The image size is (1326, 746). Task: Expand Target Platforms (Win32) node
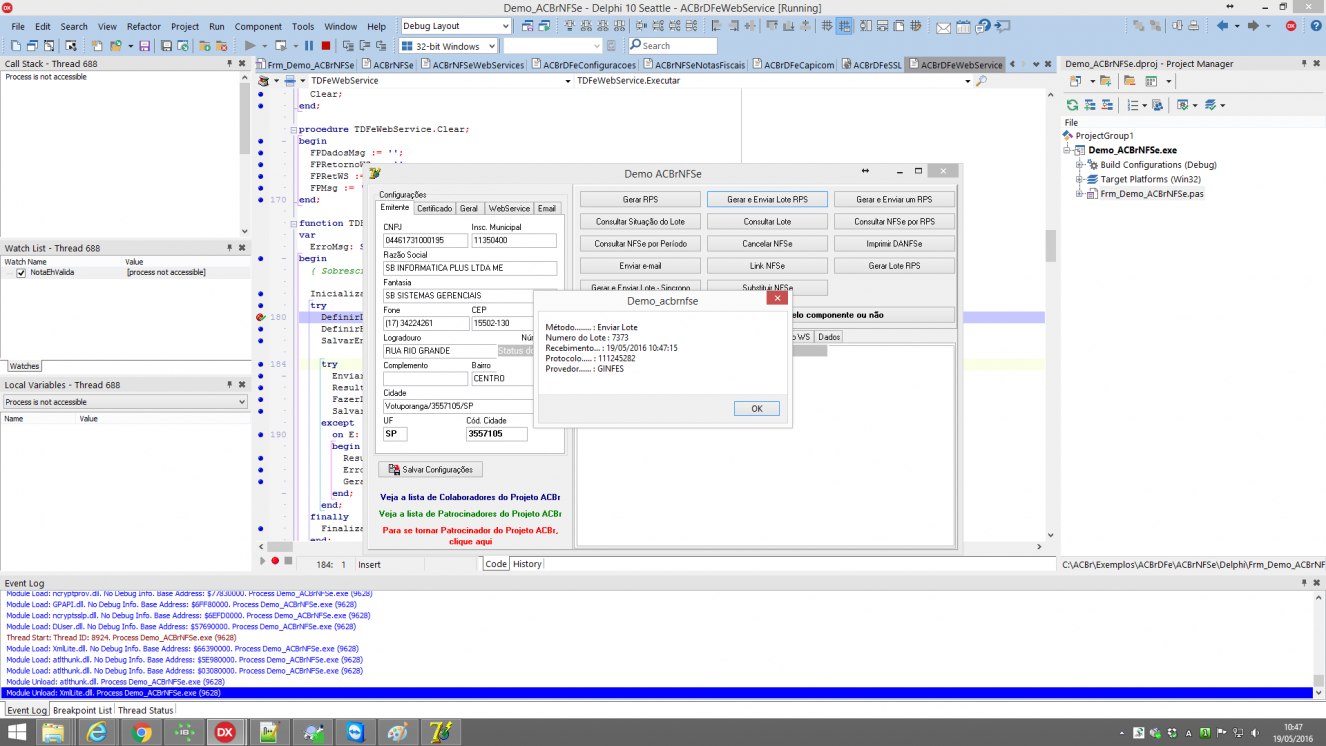tap(1080, 179)
